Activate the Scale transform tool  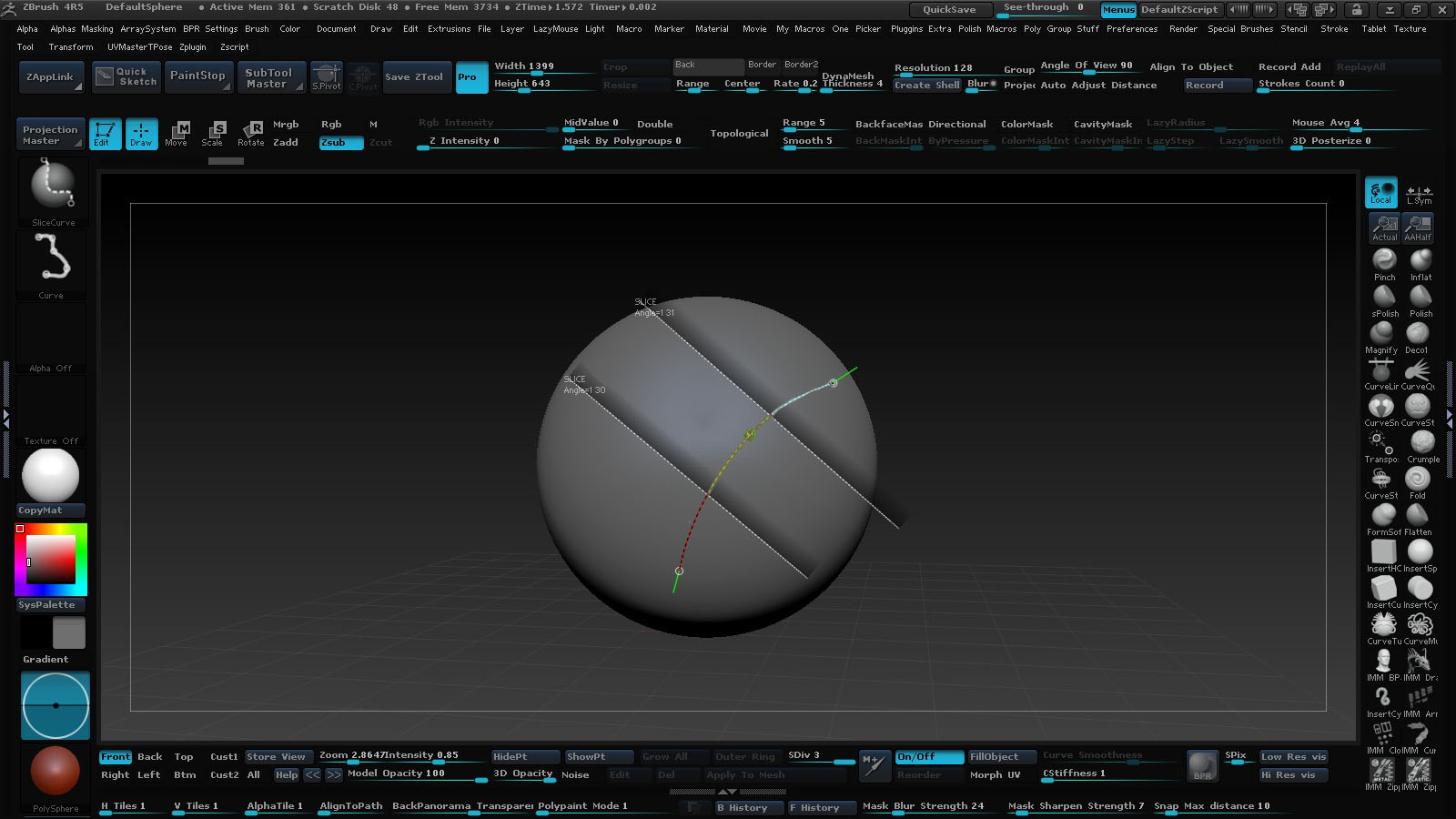tap(212, 133)
